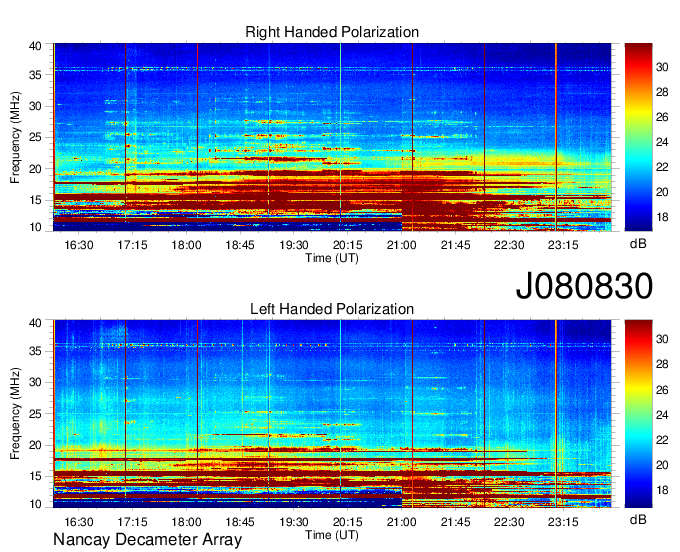The image size is (680, 552).
Task: Click the dB label under the Right Handed colorbar
Action: pyautogui.click(x=638, y=244)
